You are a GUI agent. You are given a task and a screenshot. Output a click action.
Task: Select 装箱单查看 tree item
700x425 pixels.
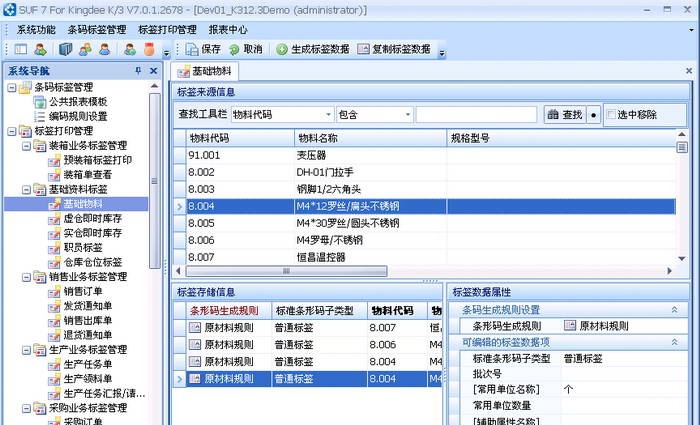point(88,175)
